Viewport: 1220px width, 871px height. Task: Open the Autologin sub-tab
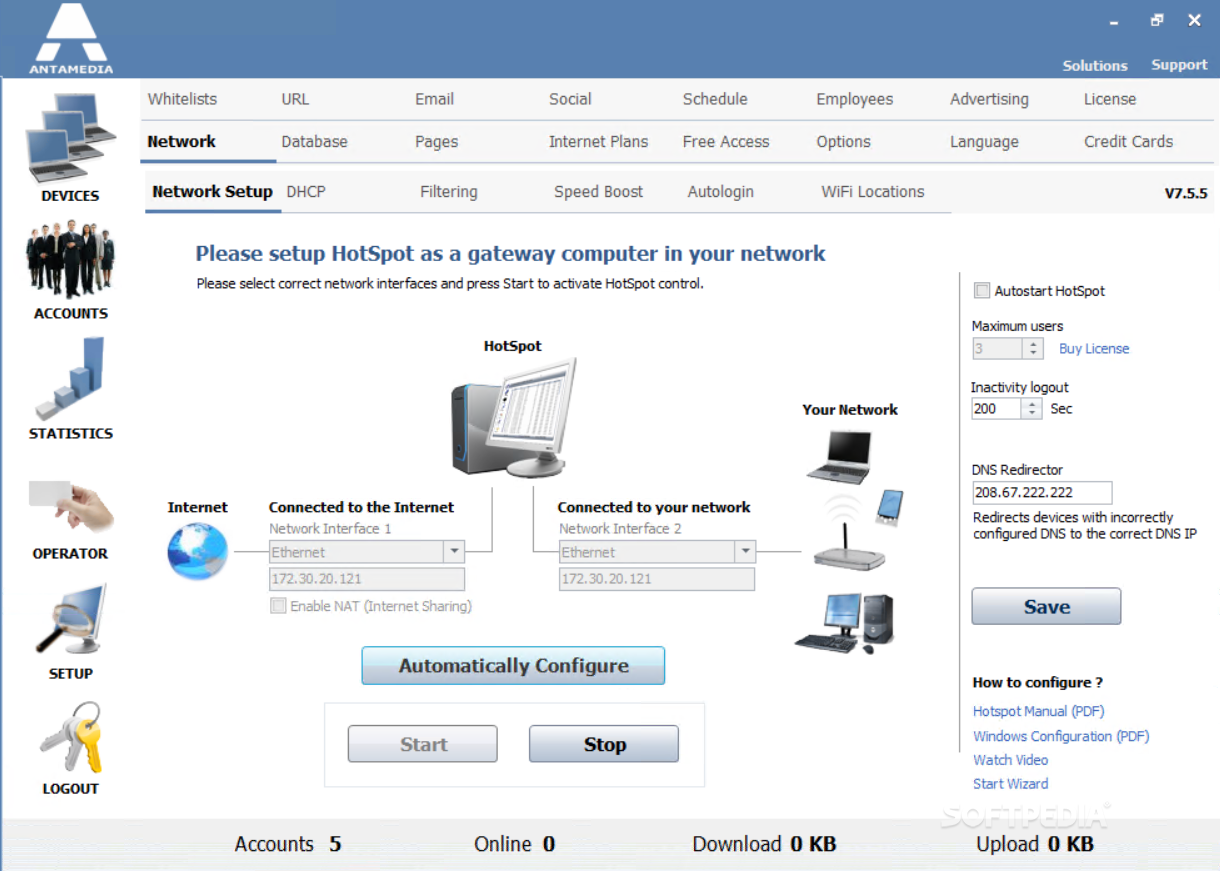(x=720, y=191)
